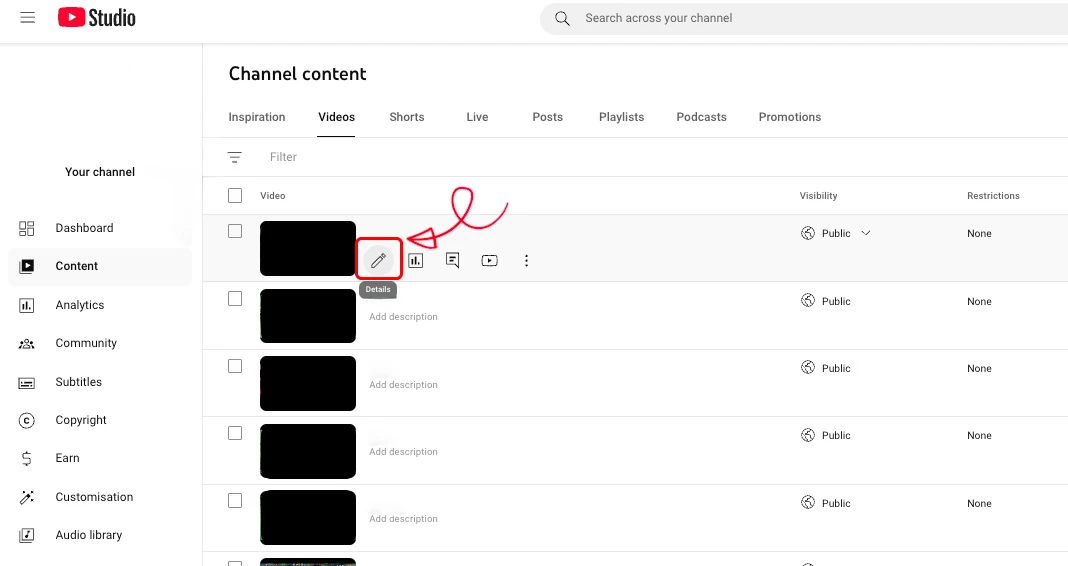Viewport: 1068px width, 566px height.
Task: Open the Dashboard sidebar icon
Action: (27, 228)
